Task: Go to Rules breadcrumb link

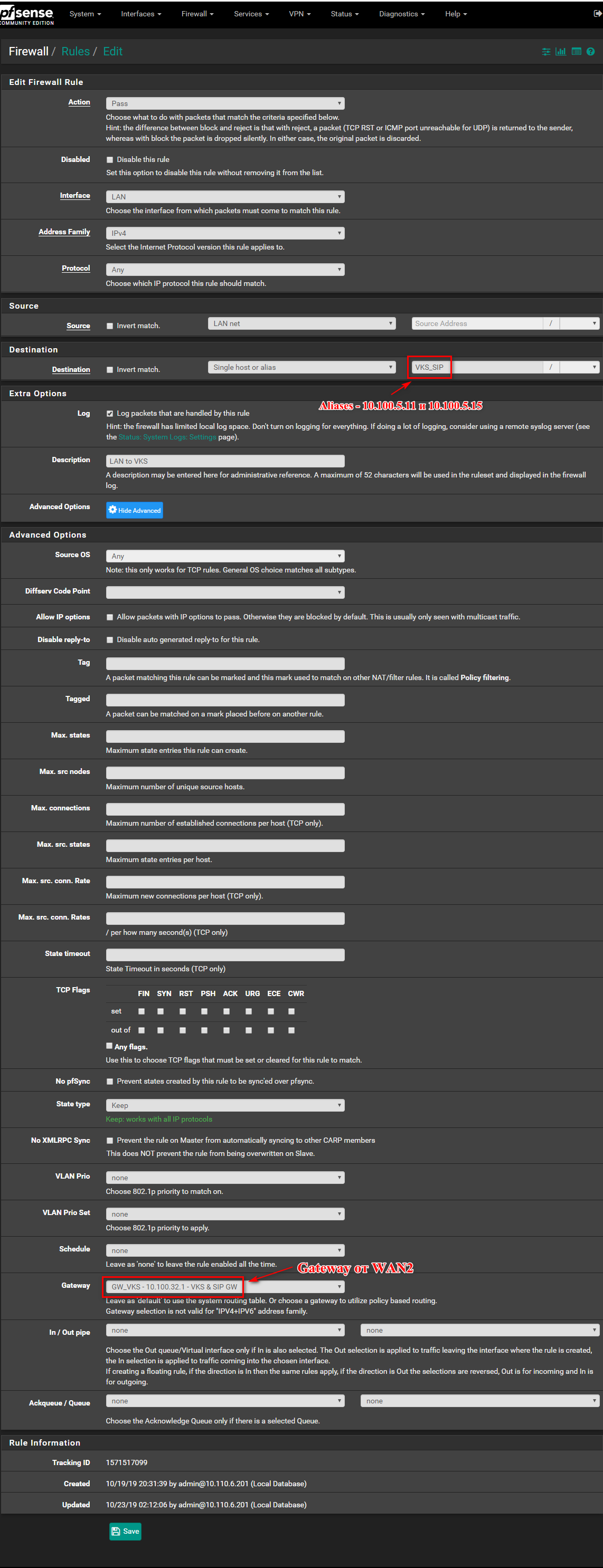Action: tap(76, 52)
